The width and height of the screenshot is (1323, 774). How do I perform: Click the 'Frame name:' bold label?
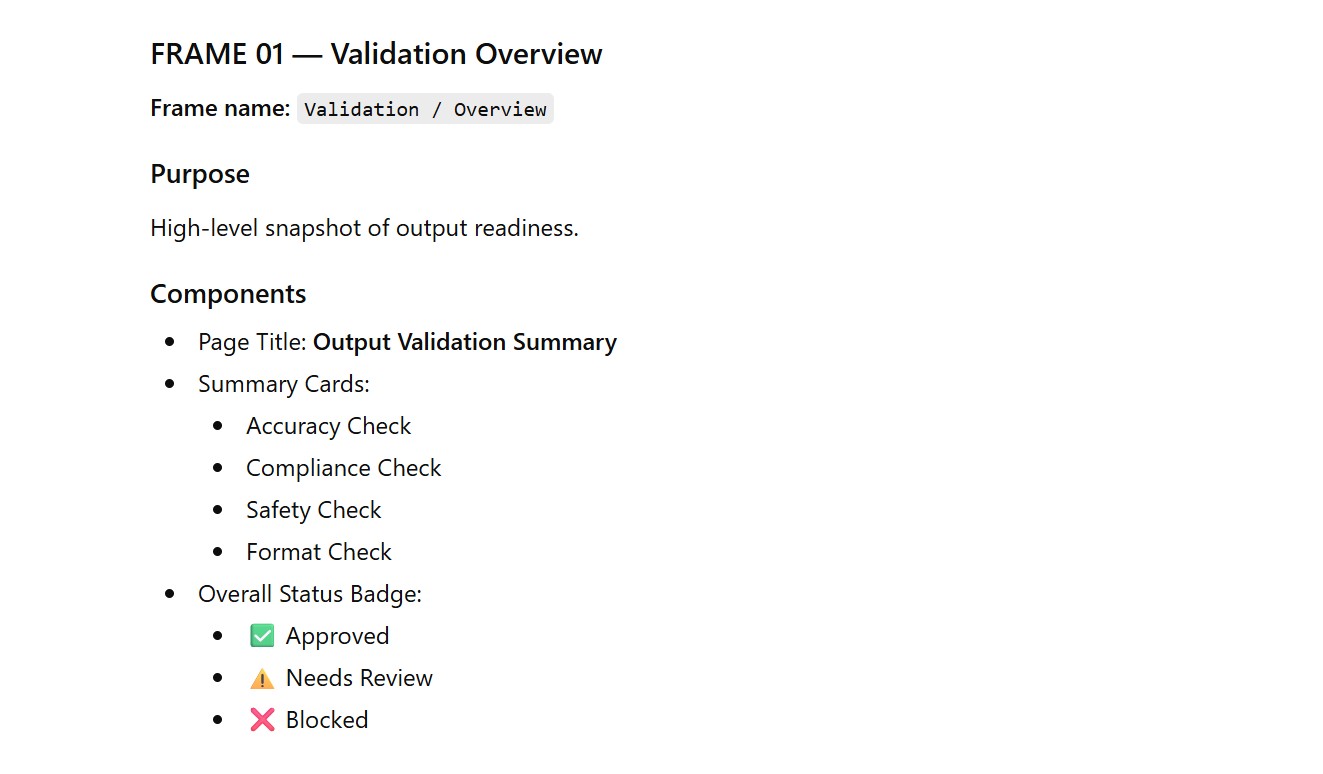pyautogui.click(x=220, y=109)
